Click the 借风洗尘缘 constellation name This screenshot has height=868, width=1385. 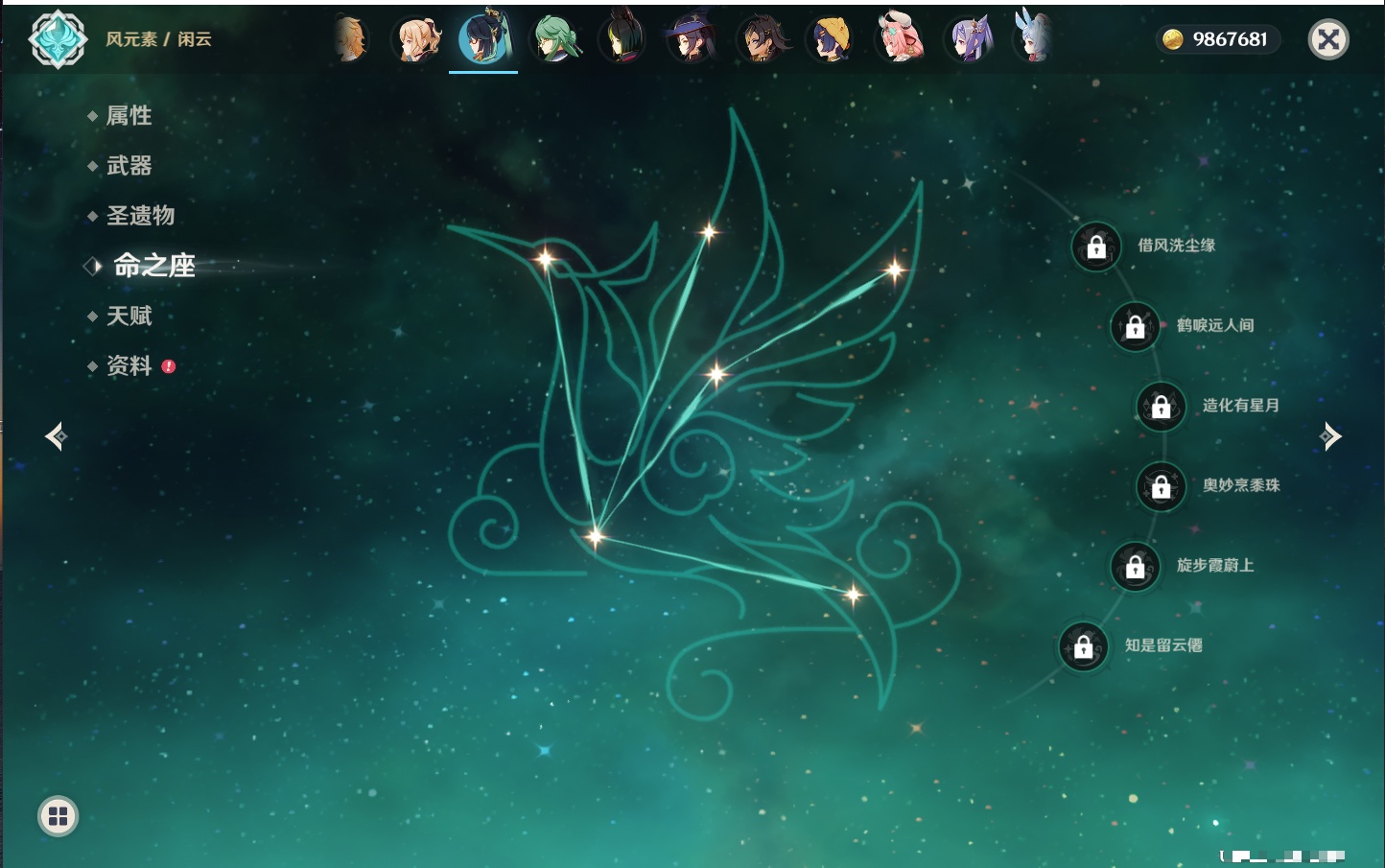[1177, 246]
